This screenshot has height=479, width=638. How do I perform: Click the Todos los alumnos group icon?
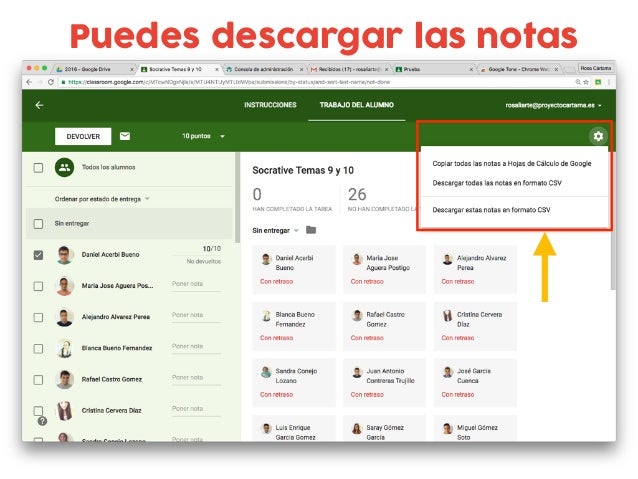(x=64, y=167)
